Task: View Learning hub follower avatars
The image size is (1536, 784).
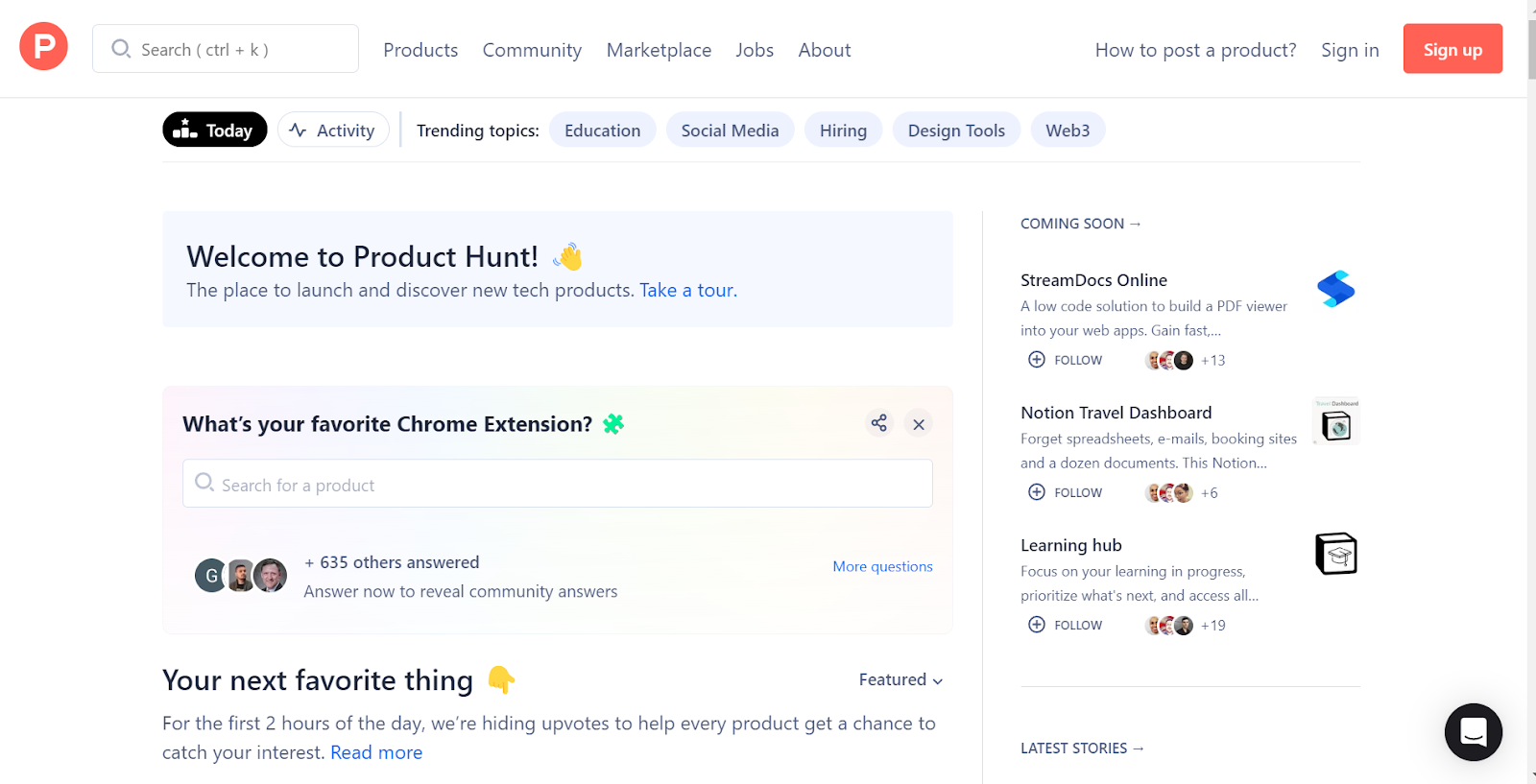Action: point(1169,625)
